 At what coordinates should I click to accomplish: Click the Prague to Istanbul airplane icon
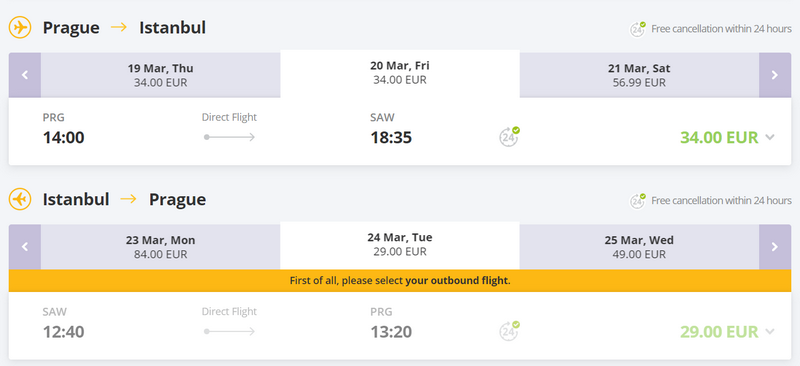tap(20, 28)
